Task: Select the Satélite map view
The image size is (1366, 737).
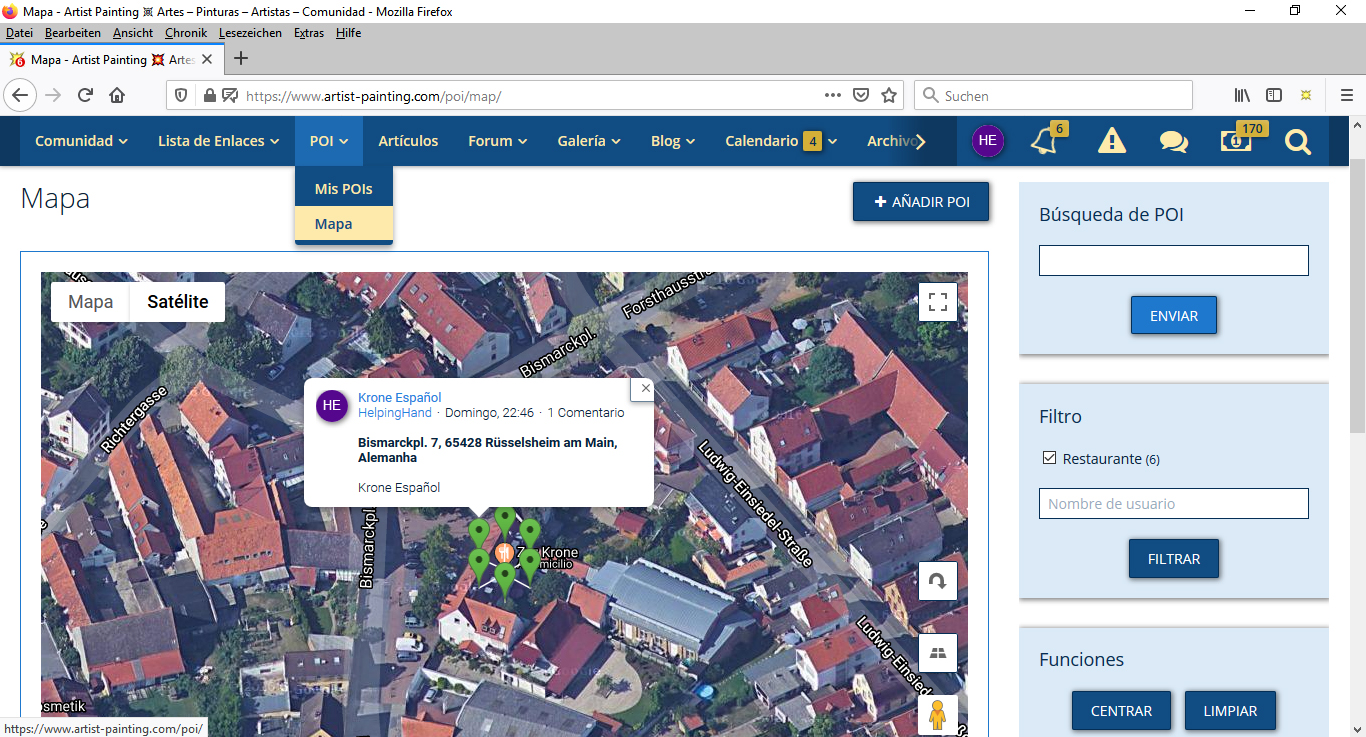Action: pyautogui.click(x=177, y=302)
